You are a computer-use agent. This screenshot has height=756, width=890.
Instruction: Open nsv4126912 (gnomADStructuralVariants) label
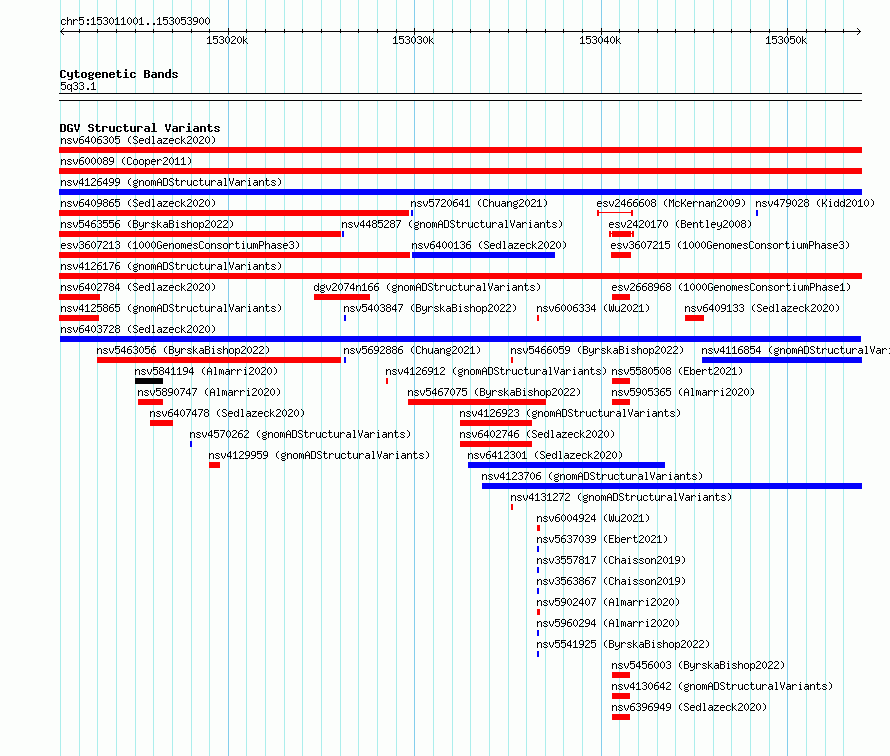pos(496,371)
